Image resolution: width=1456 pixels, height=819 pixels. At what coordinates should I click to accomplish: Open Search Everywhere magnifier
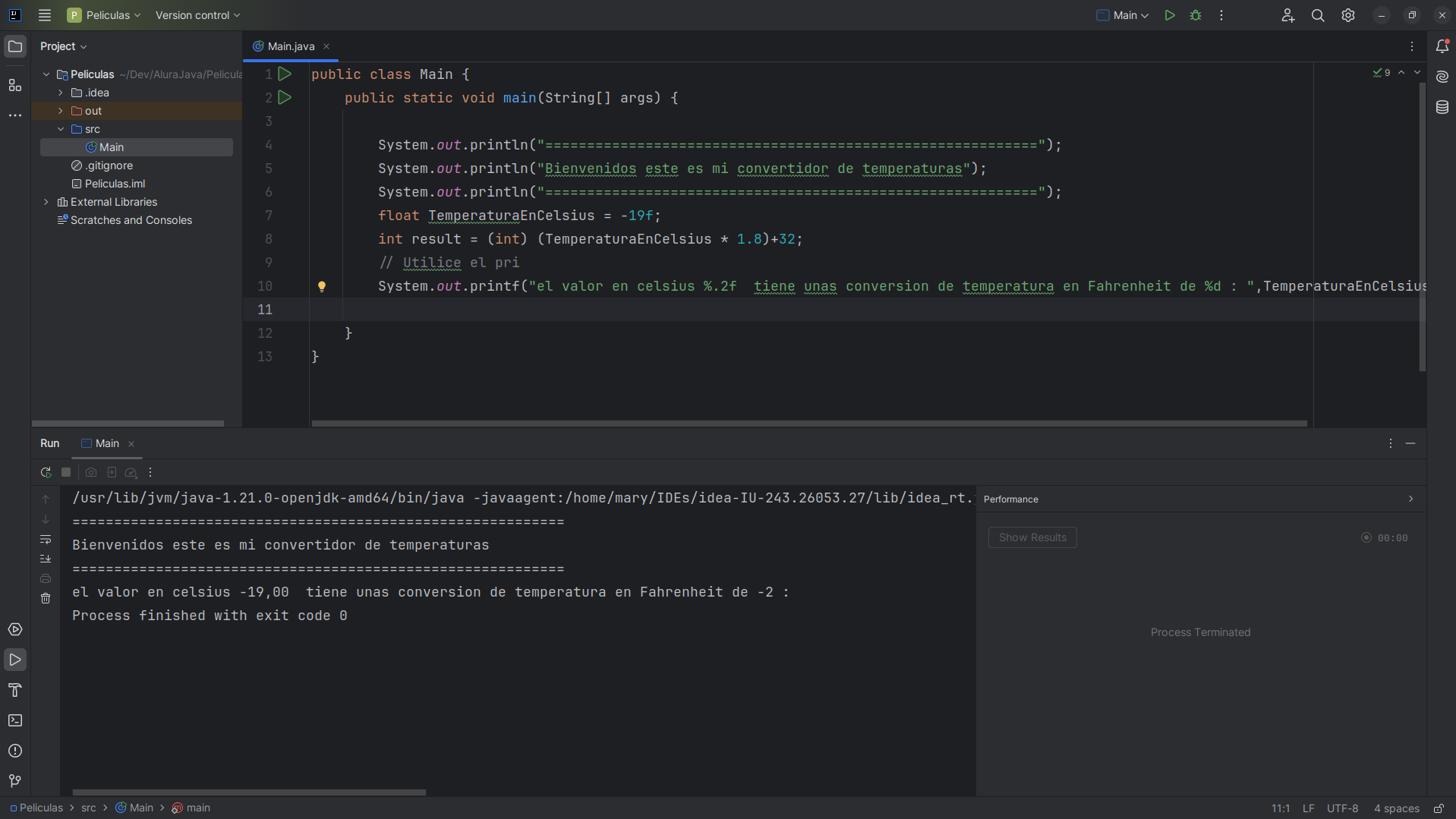[1318, 15]
